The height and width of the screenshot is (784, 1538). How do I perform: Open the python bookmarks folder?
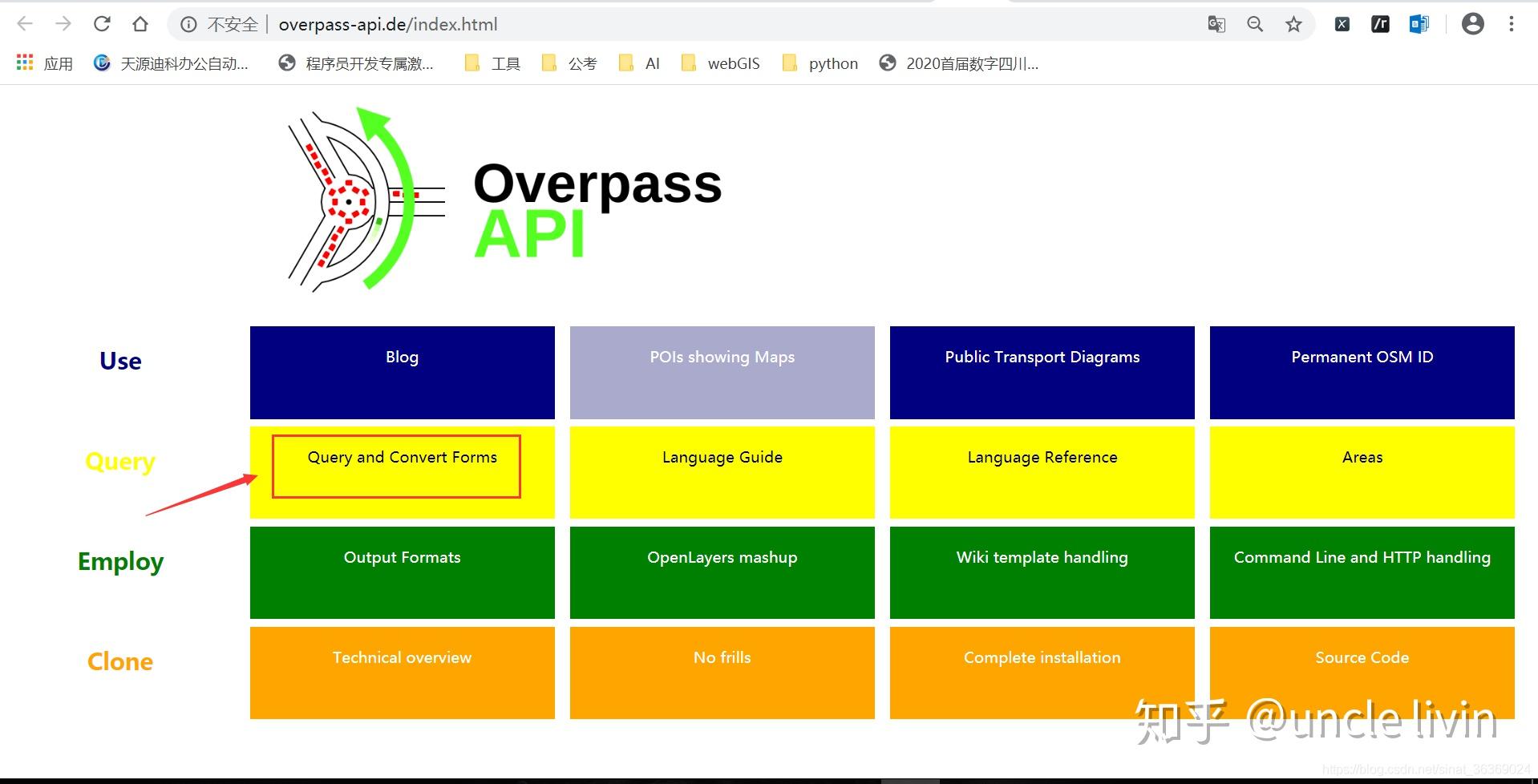pyautogui.click(x=832, y=63)
